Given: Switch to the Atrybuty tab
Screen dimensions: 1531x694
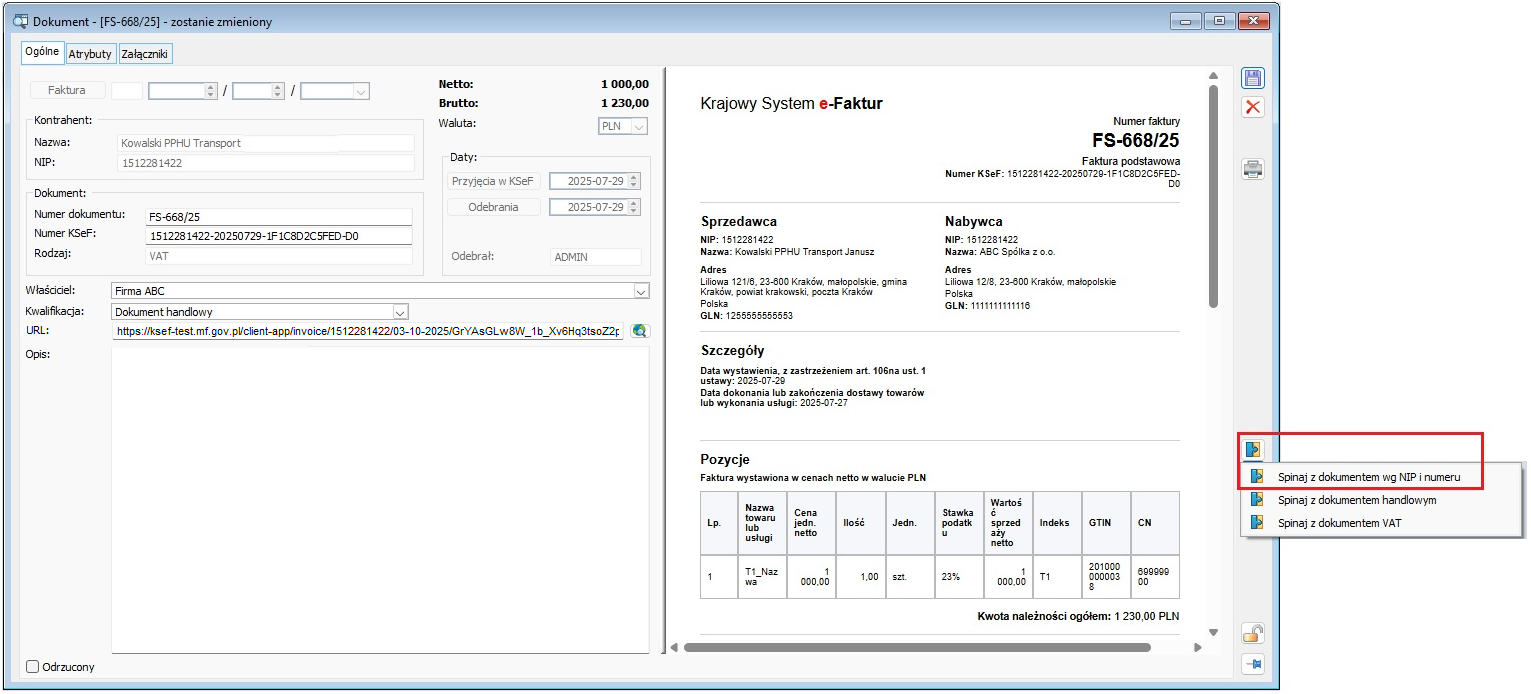Looking at the screenshot, I should pos(90,54).
